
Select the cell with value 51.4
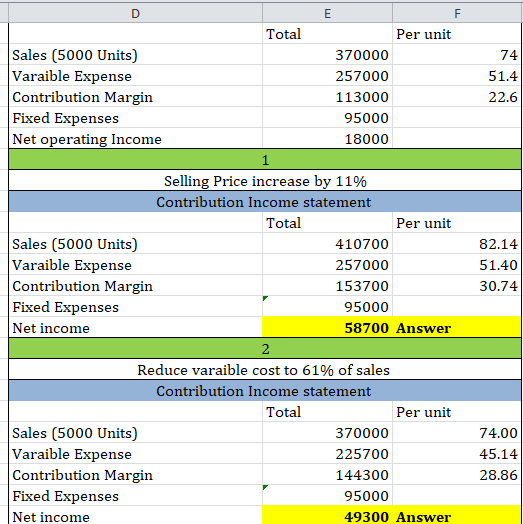tap(457, 76)
